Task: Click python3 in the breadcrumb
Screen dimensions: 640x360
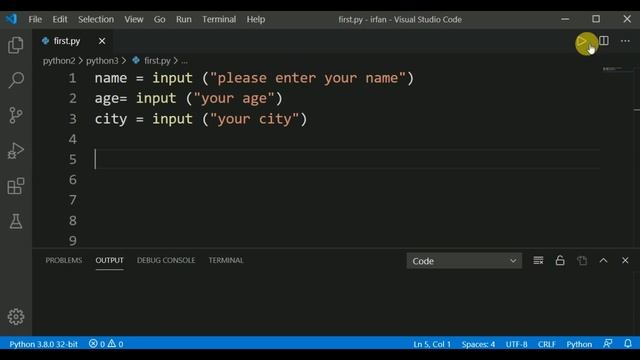Action: pyautogui.click(x=102, y=61)
